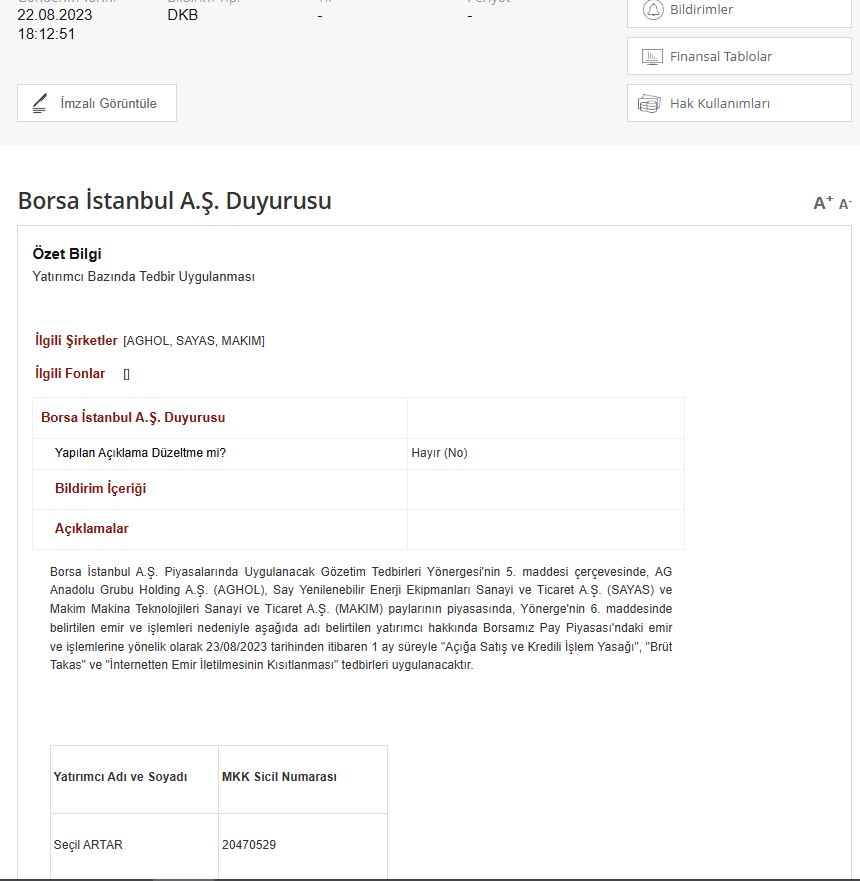Click the DKB notification type value

[x=183, y=15]
